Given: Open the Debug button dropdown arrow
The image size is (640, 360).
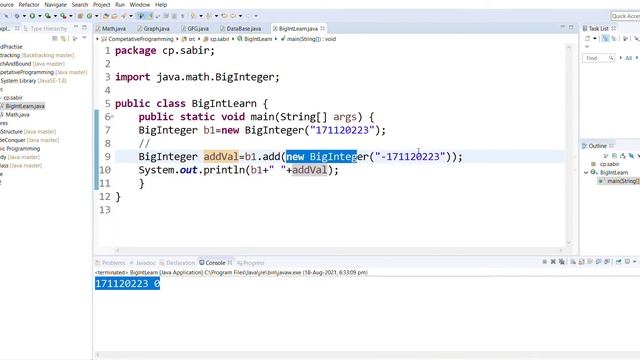Looking at the screenshot, I should (x=24, y=16).
